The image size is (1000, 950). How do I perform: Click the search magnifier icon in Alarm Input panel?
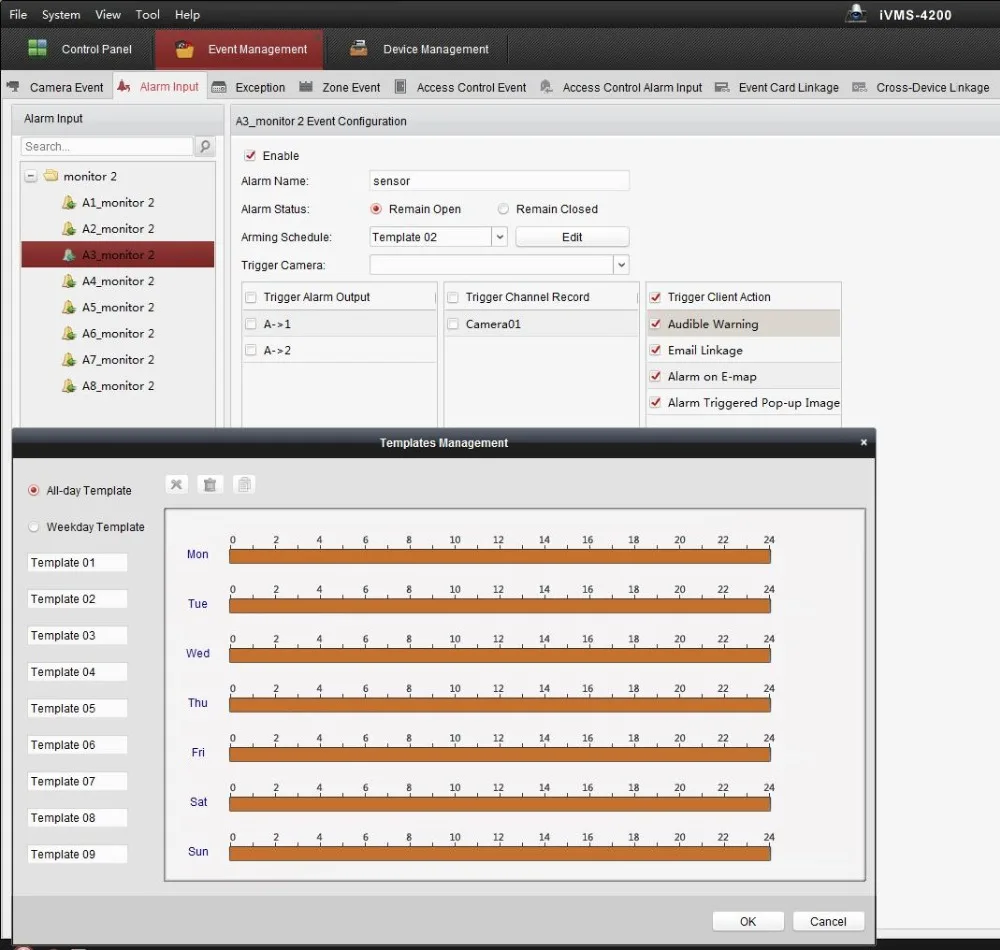coord(205,147)
